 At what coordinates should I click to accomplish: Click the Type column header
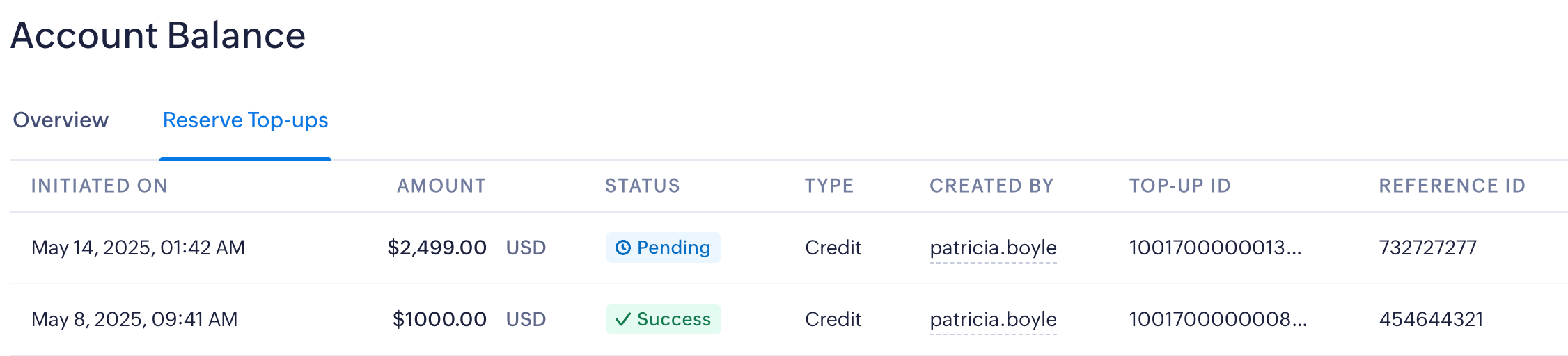(829, 186)
